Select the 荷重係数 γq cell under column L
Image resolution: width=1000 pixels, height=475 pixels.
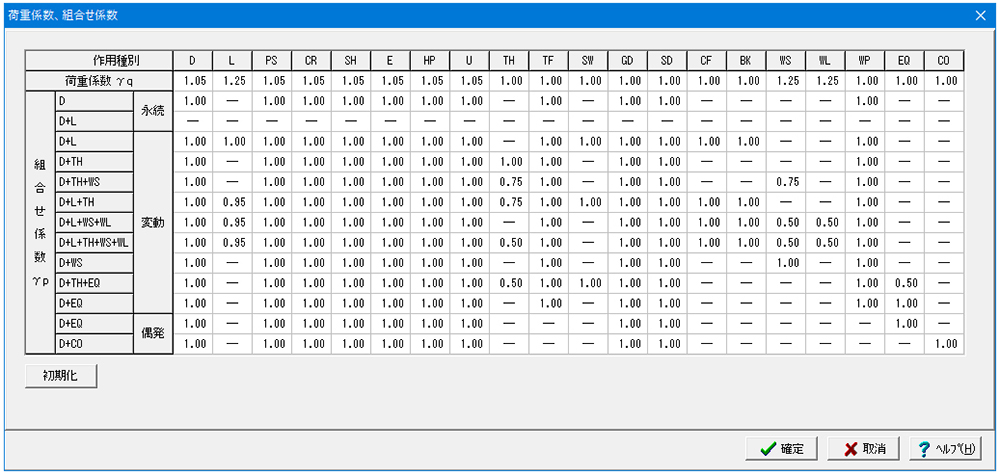tap(232, 81)
